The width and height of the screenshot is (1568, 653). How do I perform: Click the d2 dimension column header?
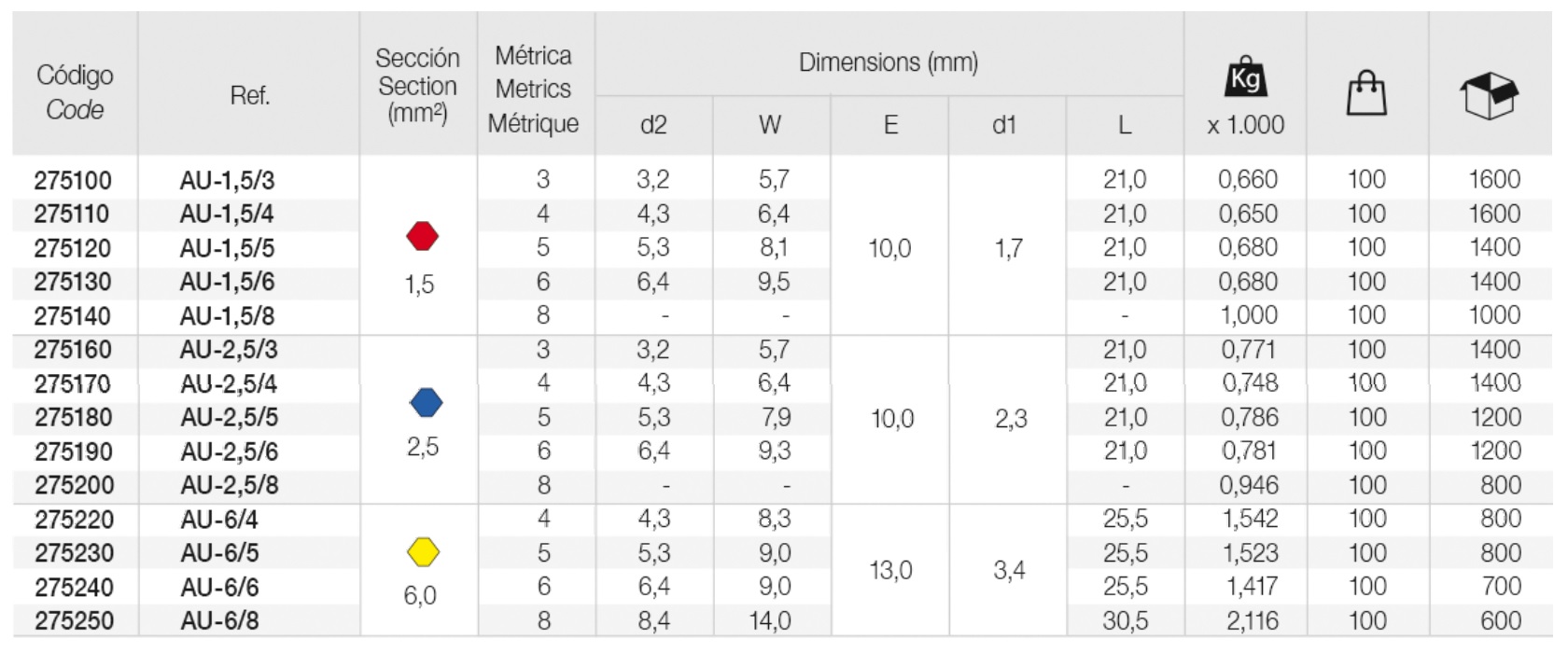(653, 125)
